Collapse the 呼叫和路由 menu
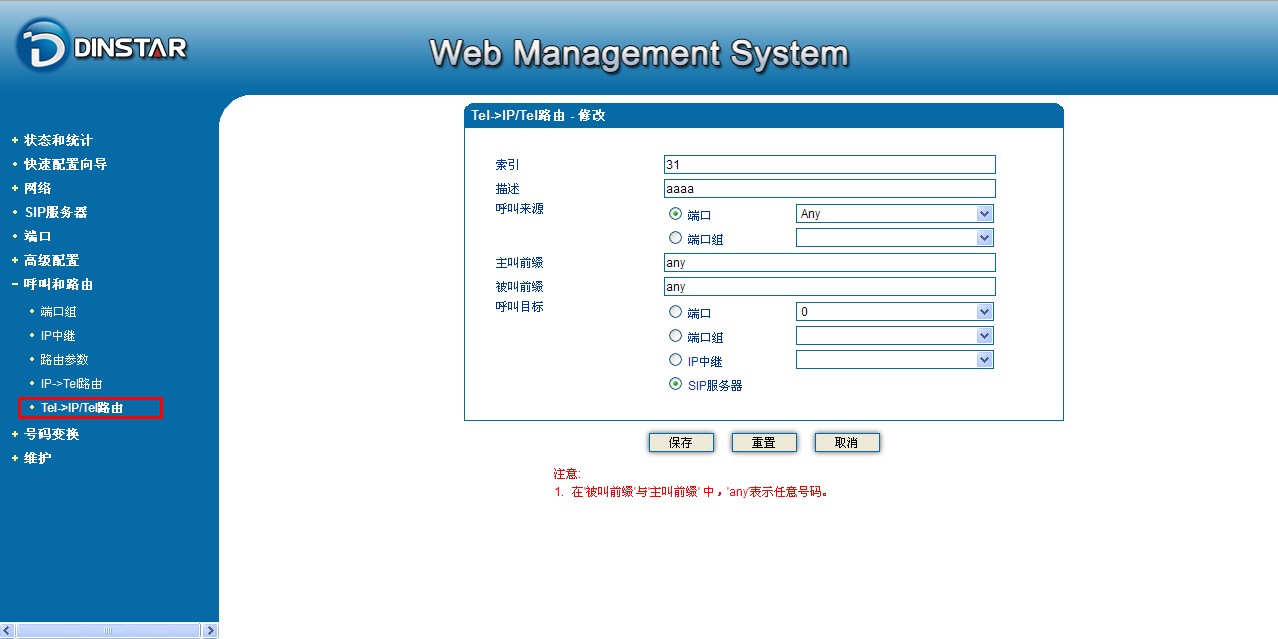 click(x=58, y=284)
